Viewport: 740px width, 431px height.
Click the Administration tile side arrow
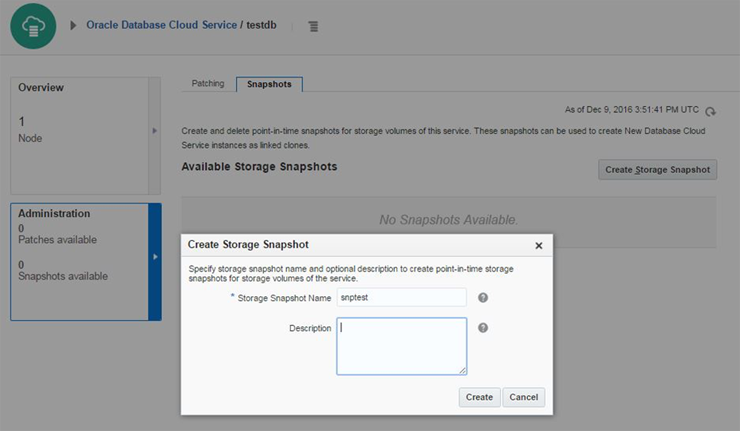click(x=155, y=257)
